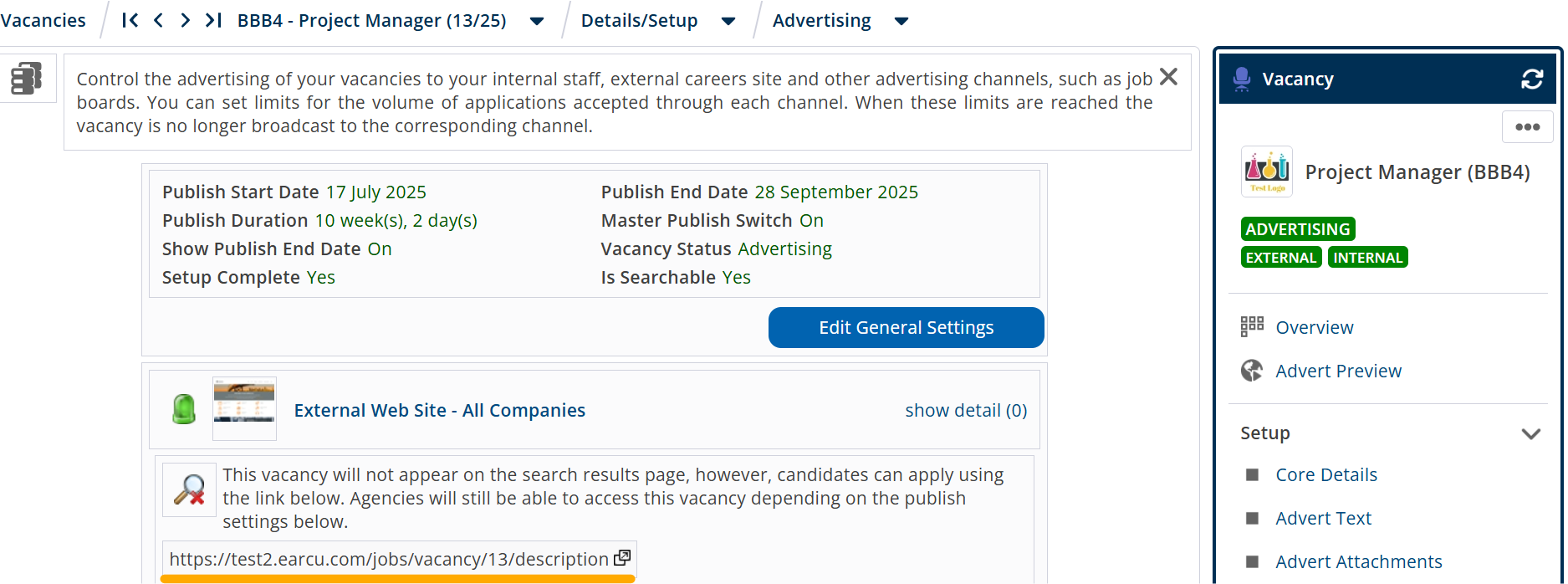Jump to last vacancy record
This screenshot has height=584, width=1568.
[213, 20]
